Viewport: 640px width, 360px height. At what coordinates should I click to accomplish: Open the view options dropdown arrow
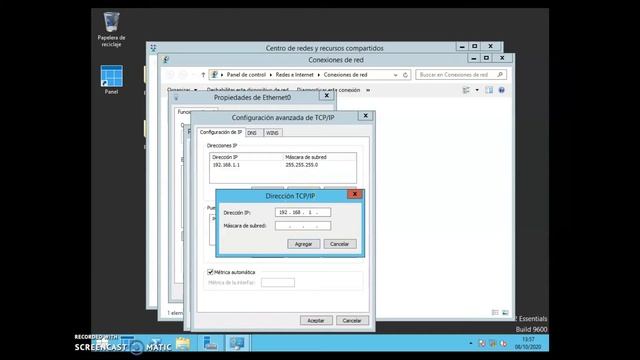(x=477, y=90)
